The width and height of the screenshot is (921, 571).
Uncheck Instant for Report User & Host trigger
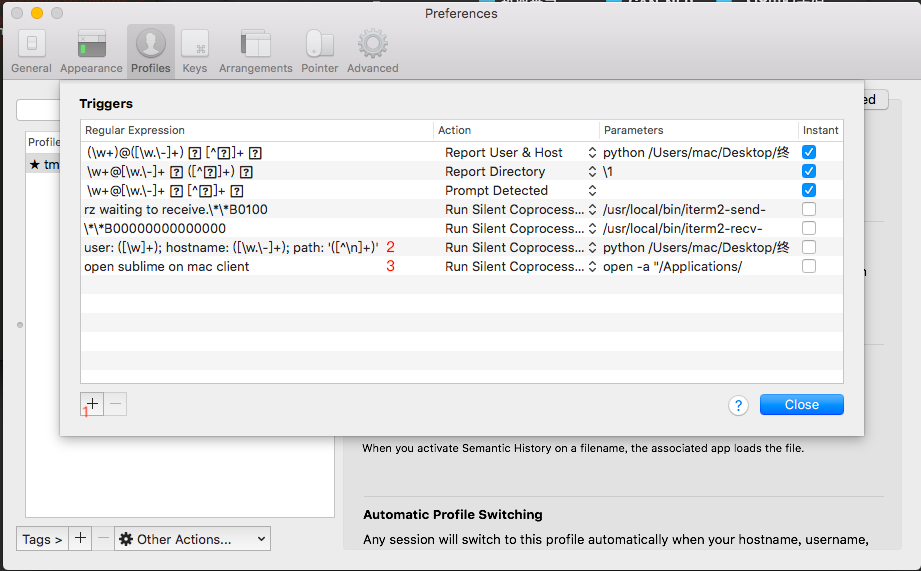click(x=809, y=152)
